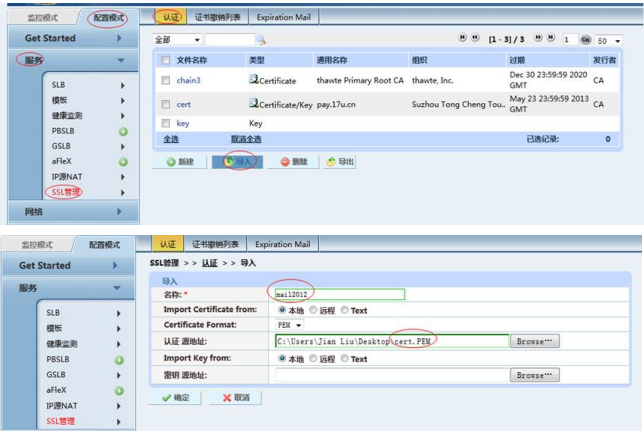Screen dimensions: 644x433
Task: Click the search magnifier beside the filter box
Action: [261, 40]
